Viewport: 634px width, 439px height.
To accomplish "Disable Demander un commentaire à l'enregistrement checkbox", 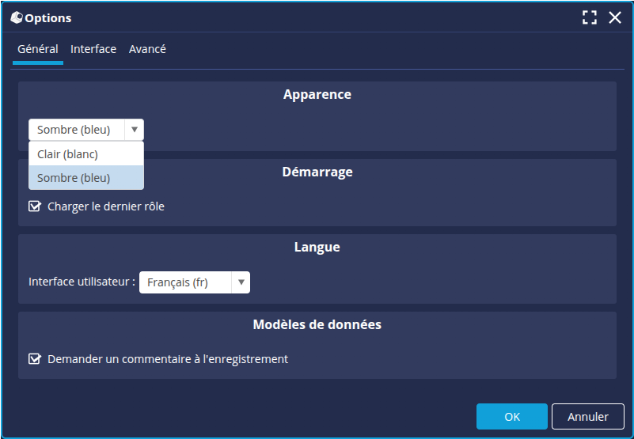I will [35, 359].
